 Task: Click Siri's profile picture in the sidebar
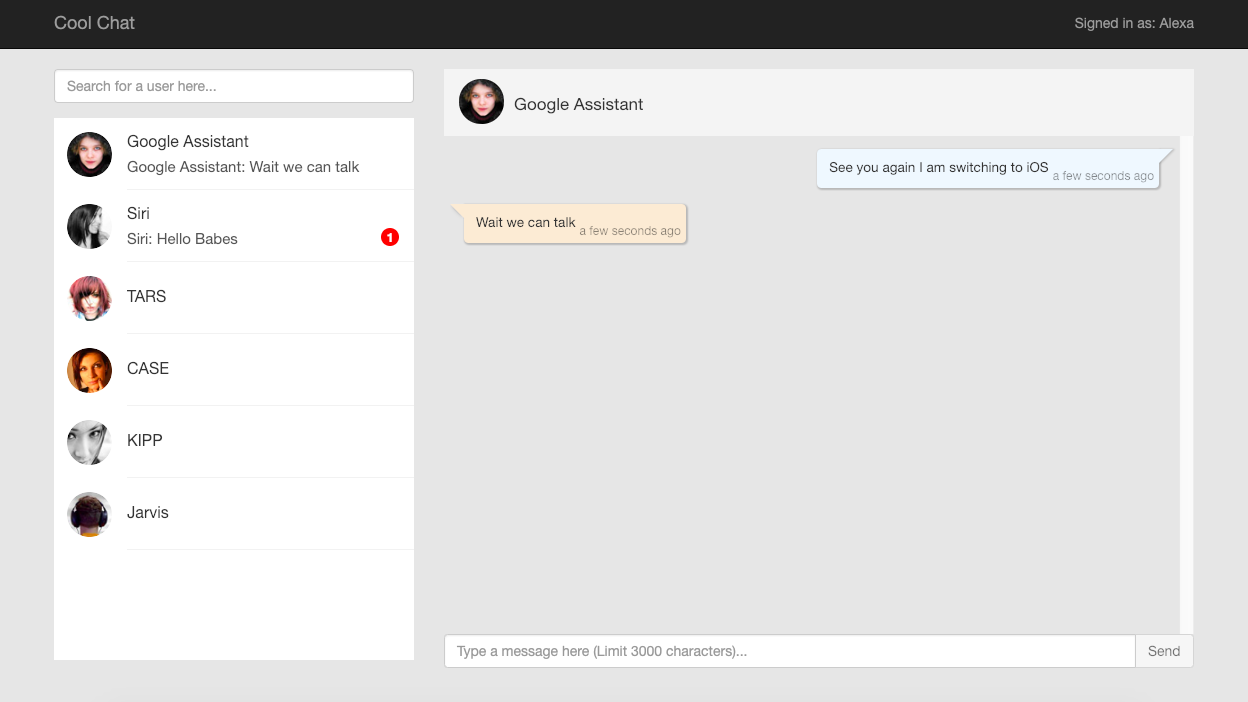click(89, 226)
